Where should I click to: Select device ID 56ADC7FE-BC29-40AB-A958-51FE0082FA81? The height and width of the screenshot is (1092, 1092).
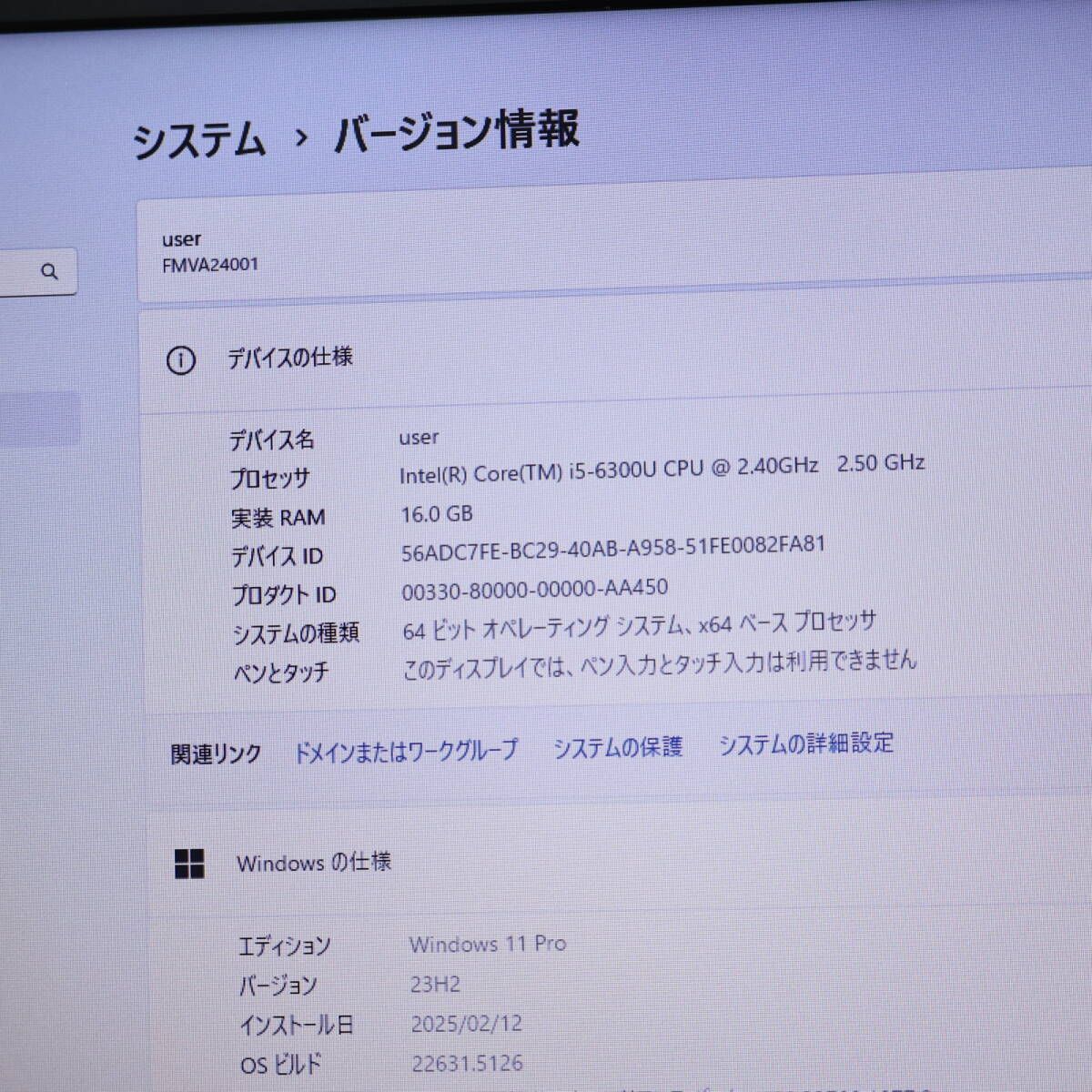click(x=613, y=549)
